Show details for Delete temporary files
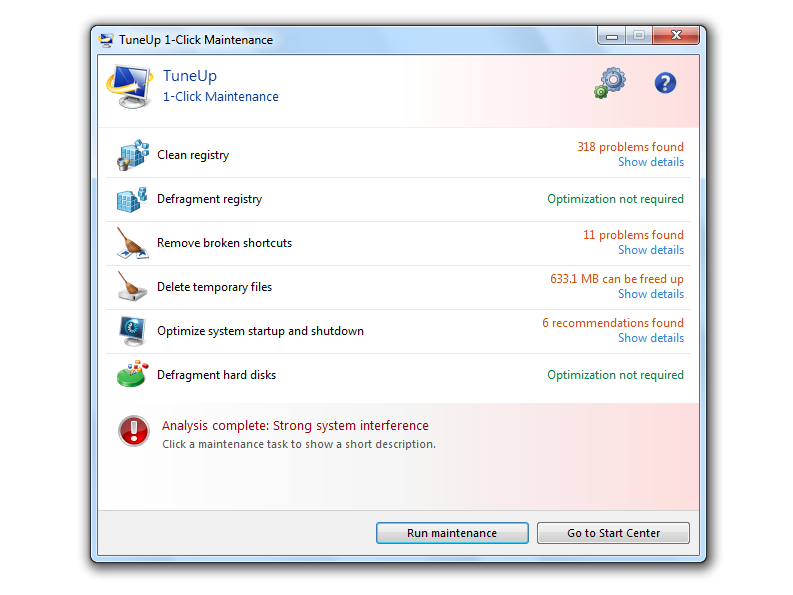 [x=651, y=294]
